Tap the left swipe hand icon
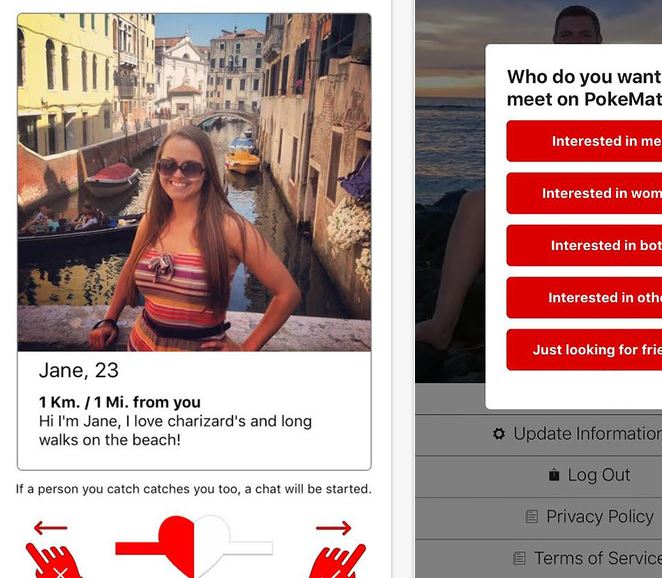This screenshot has height=578, width=662. pos(53,561)
